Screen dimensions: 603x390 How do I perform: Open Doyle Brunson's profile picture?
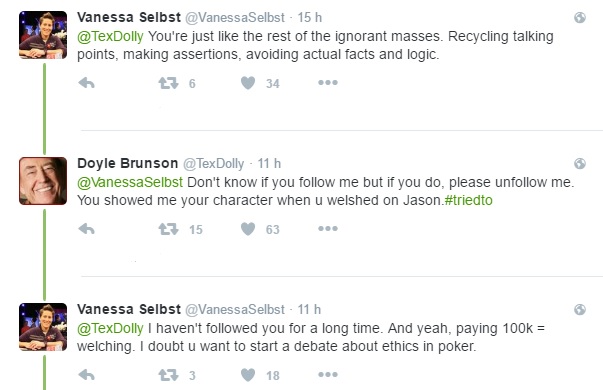pyautogui.click(x=43, y=181)
